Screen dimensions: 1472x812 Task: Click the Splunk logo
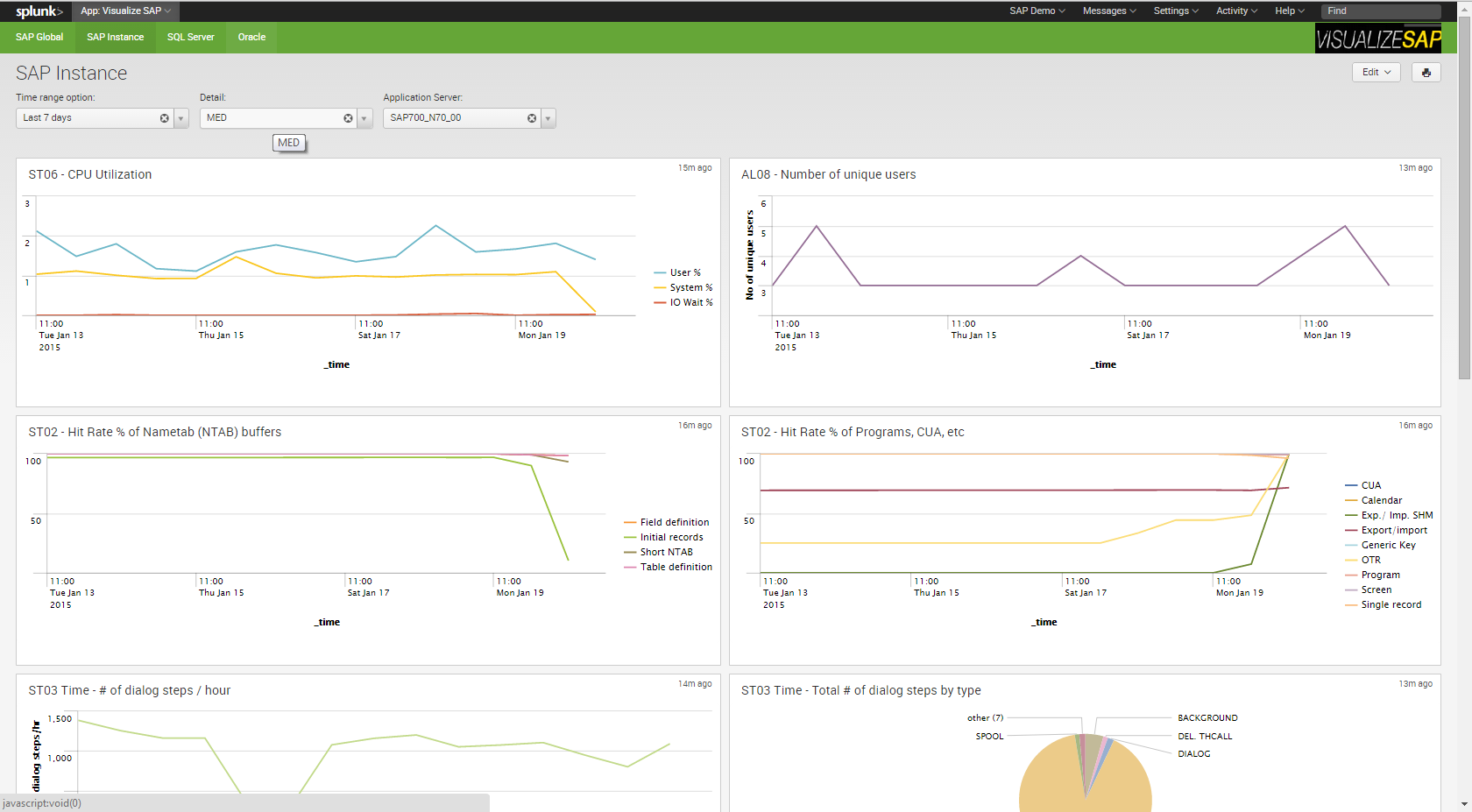click(x=39, y=11)
